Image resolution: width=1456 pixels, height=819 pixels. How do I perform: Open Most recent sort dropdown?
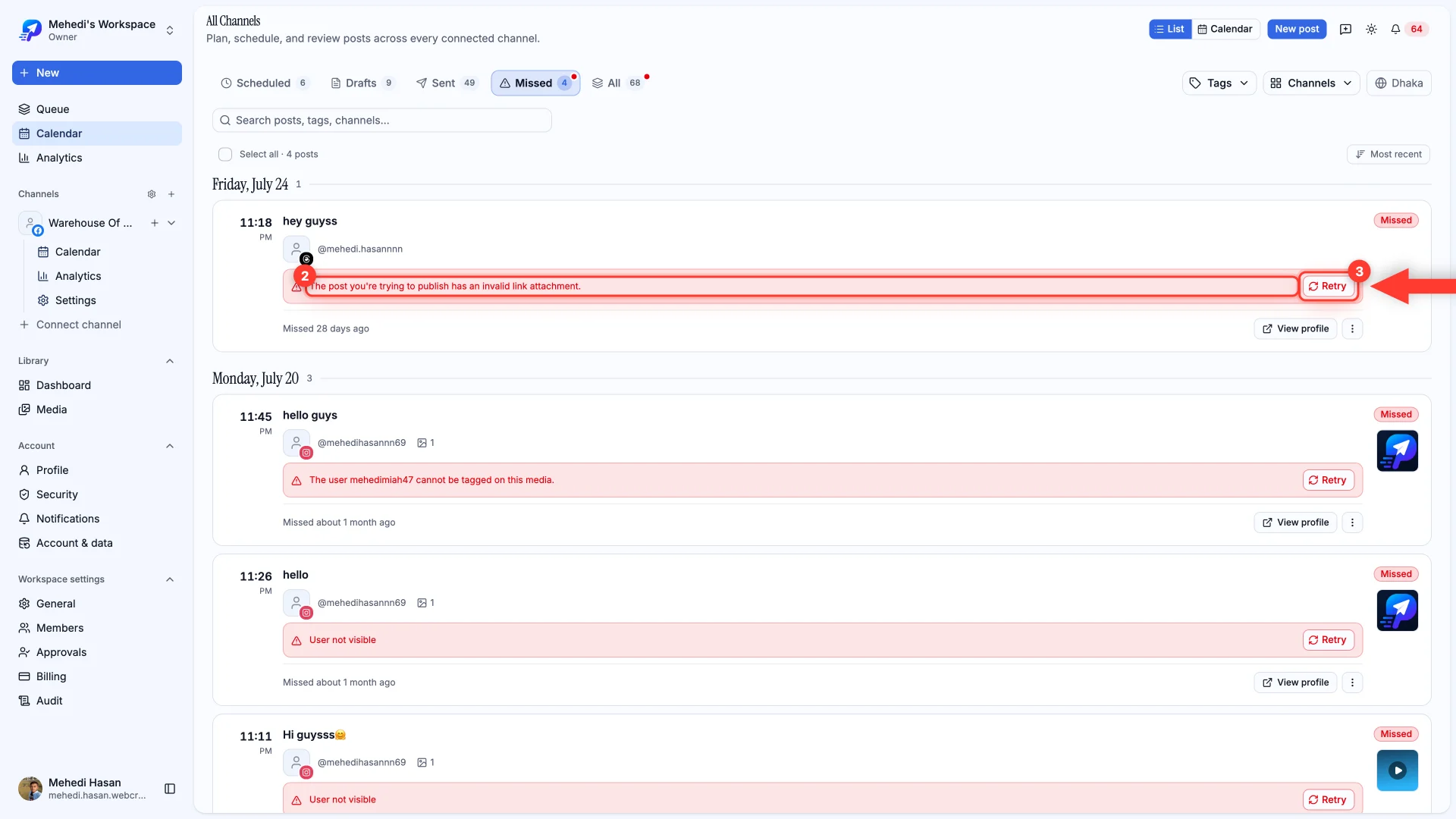(x=1389, y=154)
